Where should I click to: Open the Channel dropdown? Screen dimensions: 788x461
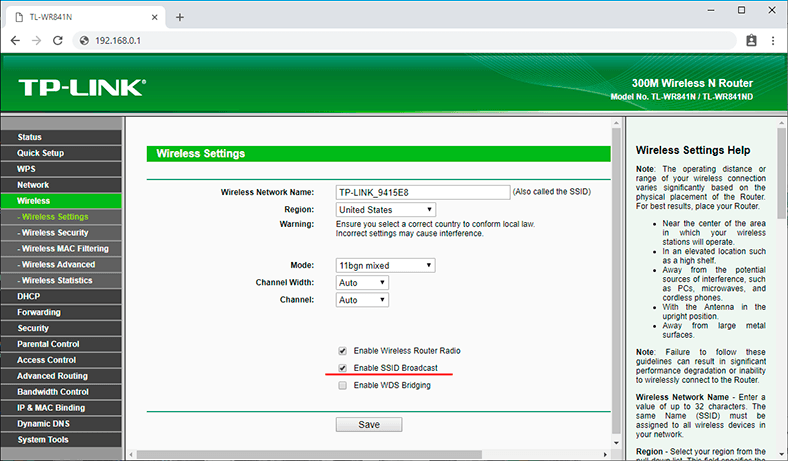pyautogui.click(x=362, y=300)
